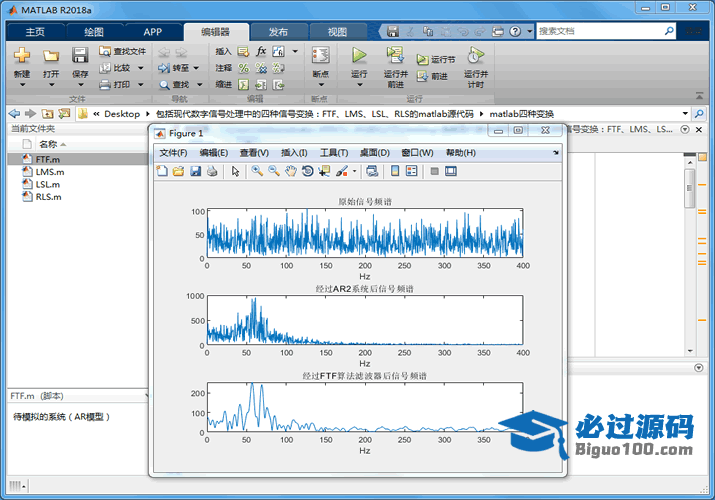Click the decrease indent icon
The height and width of the screenshot is (500, 715).
pyautogui.click(x=278, y=84)
